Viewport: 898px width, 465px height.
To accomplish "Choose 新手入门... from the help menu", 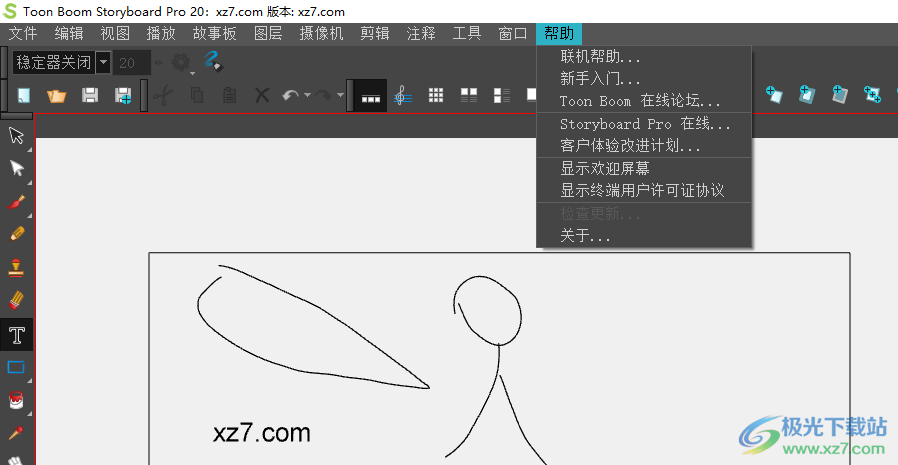I will [x=644, y=79].
